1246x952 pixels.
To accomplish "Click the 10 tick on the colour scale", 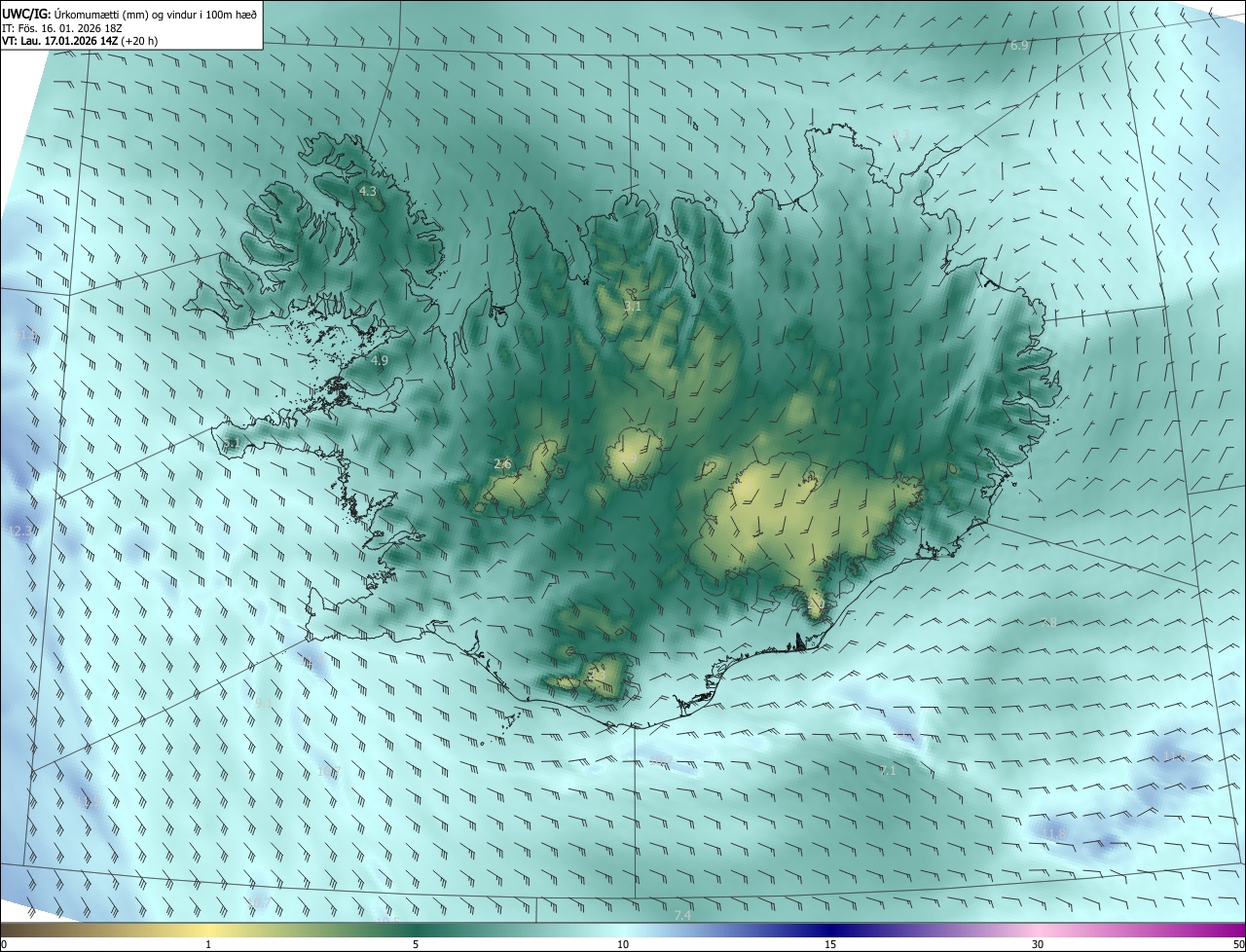I will 623,944.
